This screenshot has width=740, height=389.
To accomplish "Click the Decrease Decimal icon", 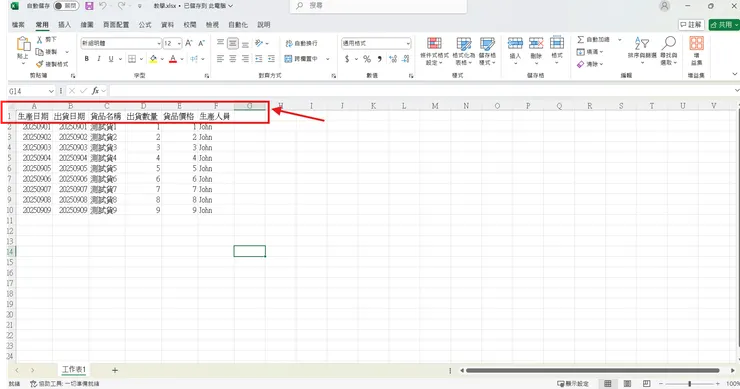I will click(405, 59).
